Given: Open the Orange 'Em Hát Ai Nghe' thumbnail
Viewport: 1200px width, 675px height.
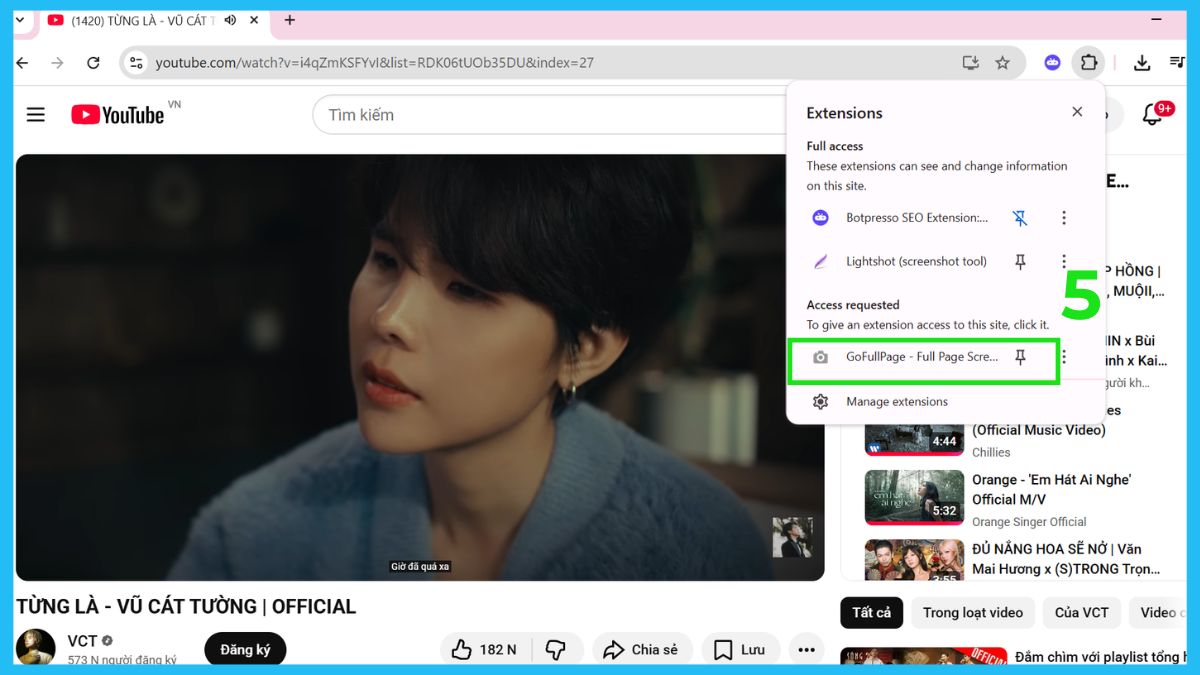Looking at the screenshot, I should 914,498.
